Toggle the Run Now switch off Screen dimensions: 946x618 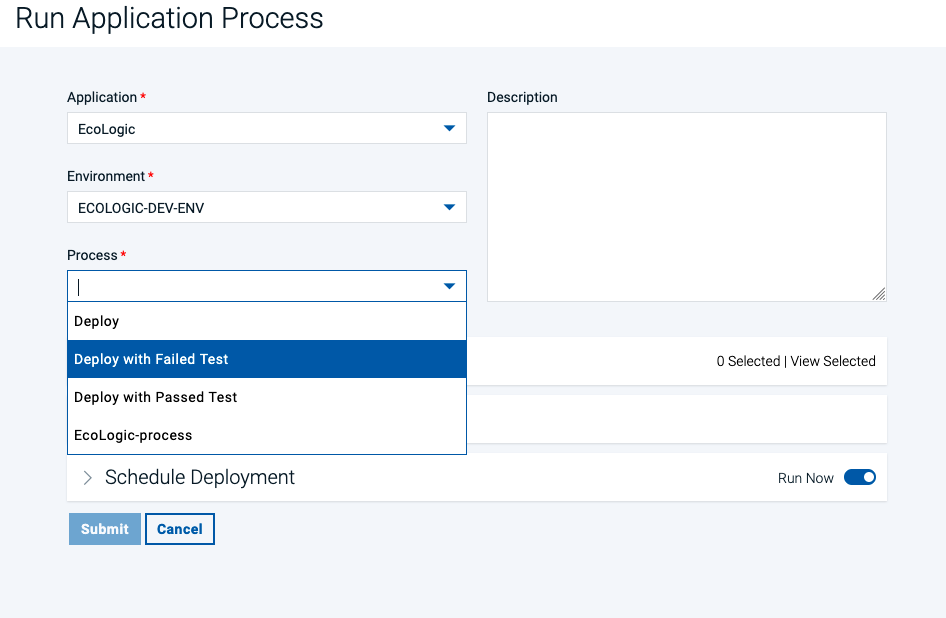pos(860,477)
